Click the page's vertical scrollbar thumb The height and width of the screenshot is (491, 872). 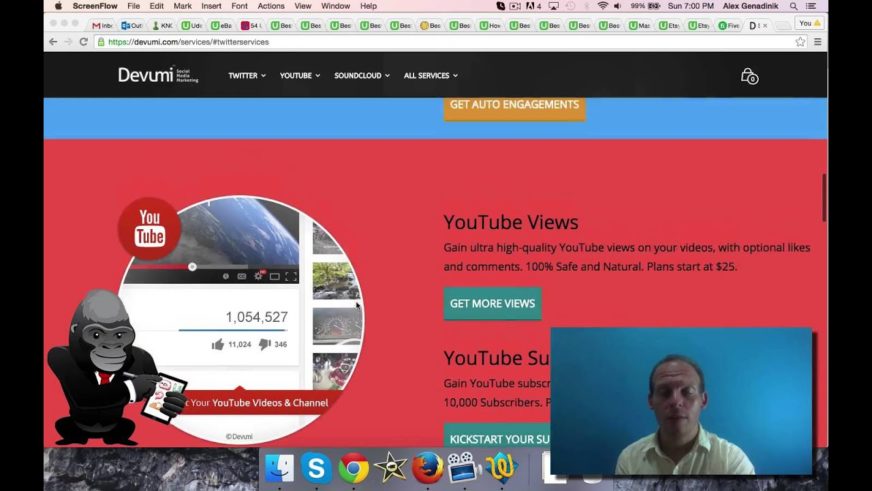[824, 197]
